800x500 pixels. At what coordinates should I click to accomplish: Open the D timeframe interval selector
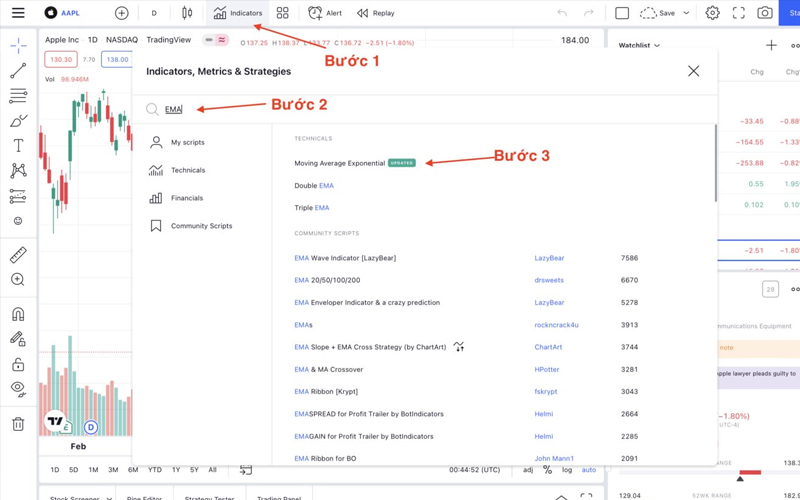[154, 13]
